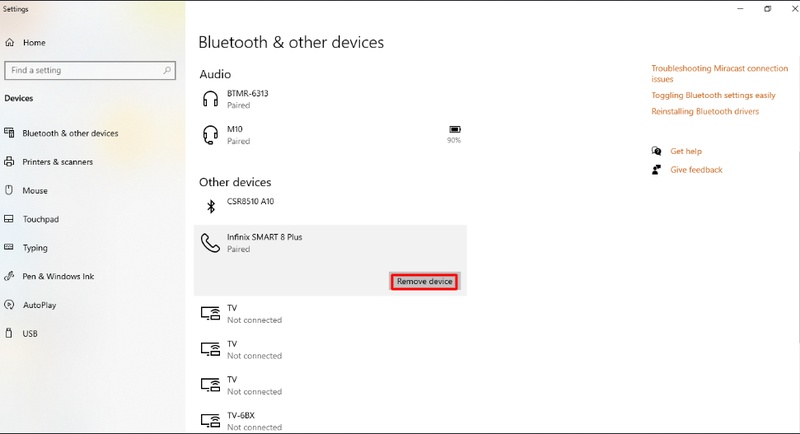Minimize the Settings window
The width and height of the screenshot is (800, 434).
point(740,9)
